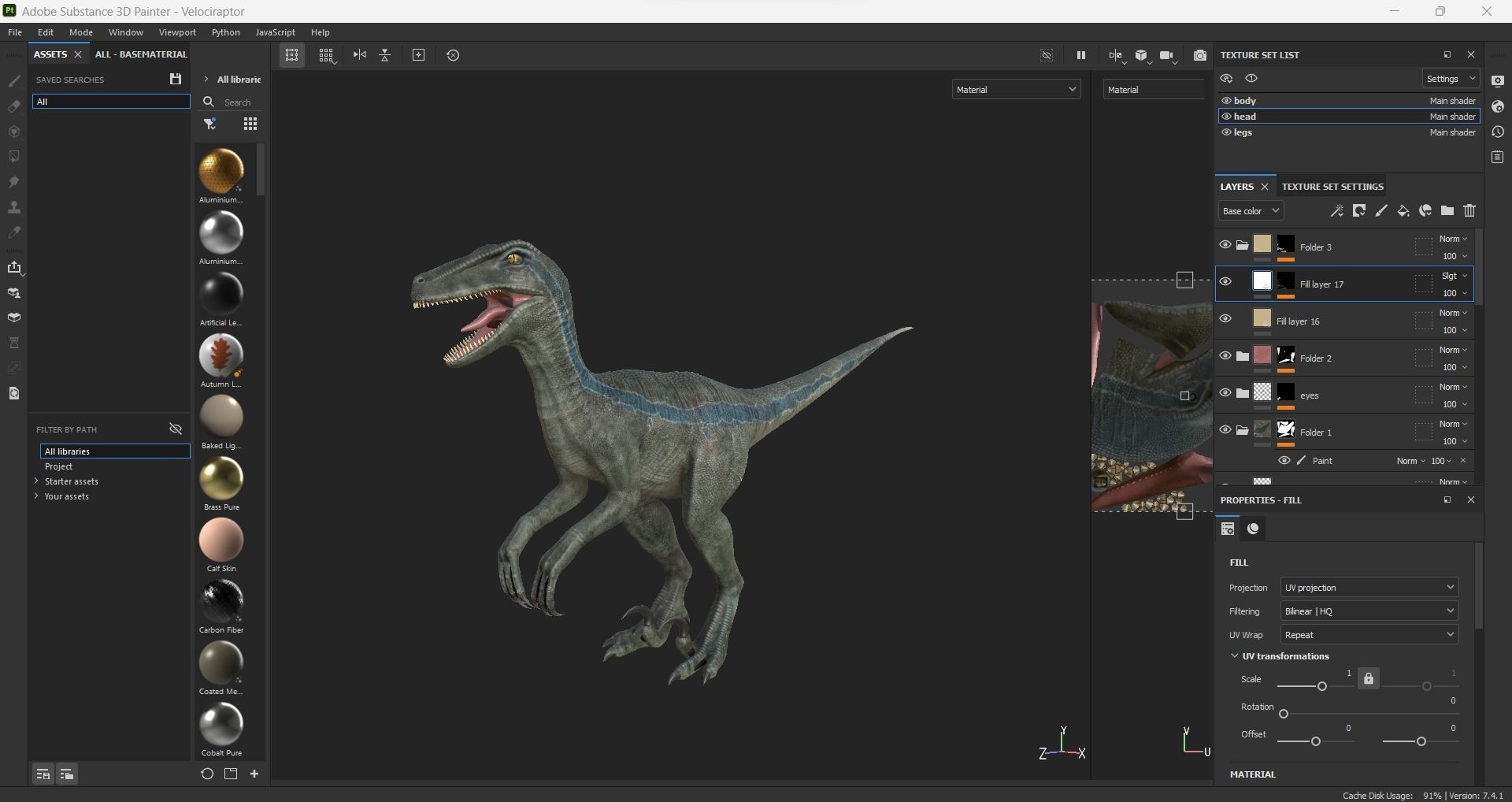Click the Brass Pure material thumbnail
This screenshot has width=1512, height=802.
click(221, 477)
